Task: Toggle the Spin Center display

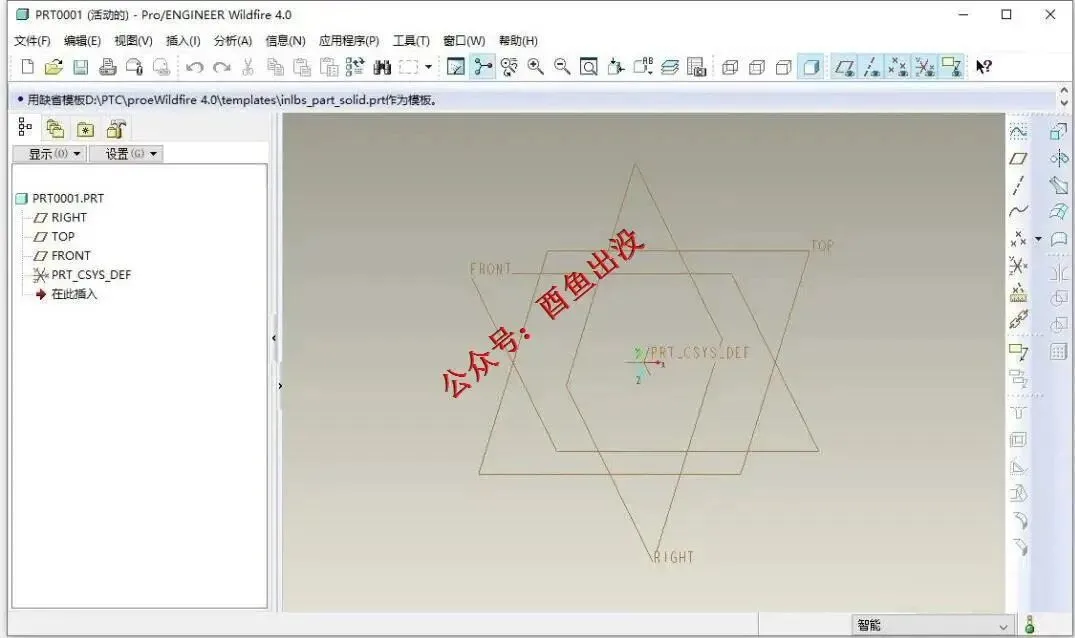Action: (x=483, y=66)
